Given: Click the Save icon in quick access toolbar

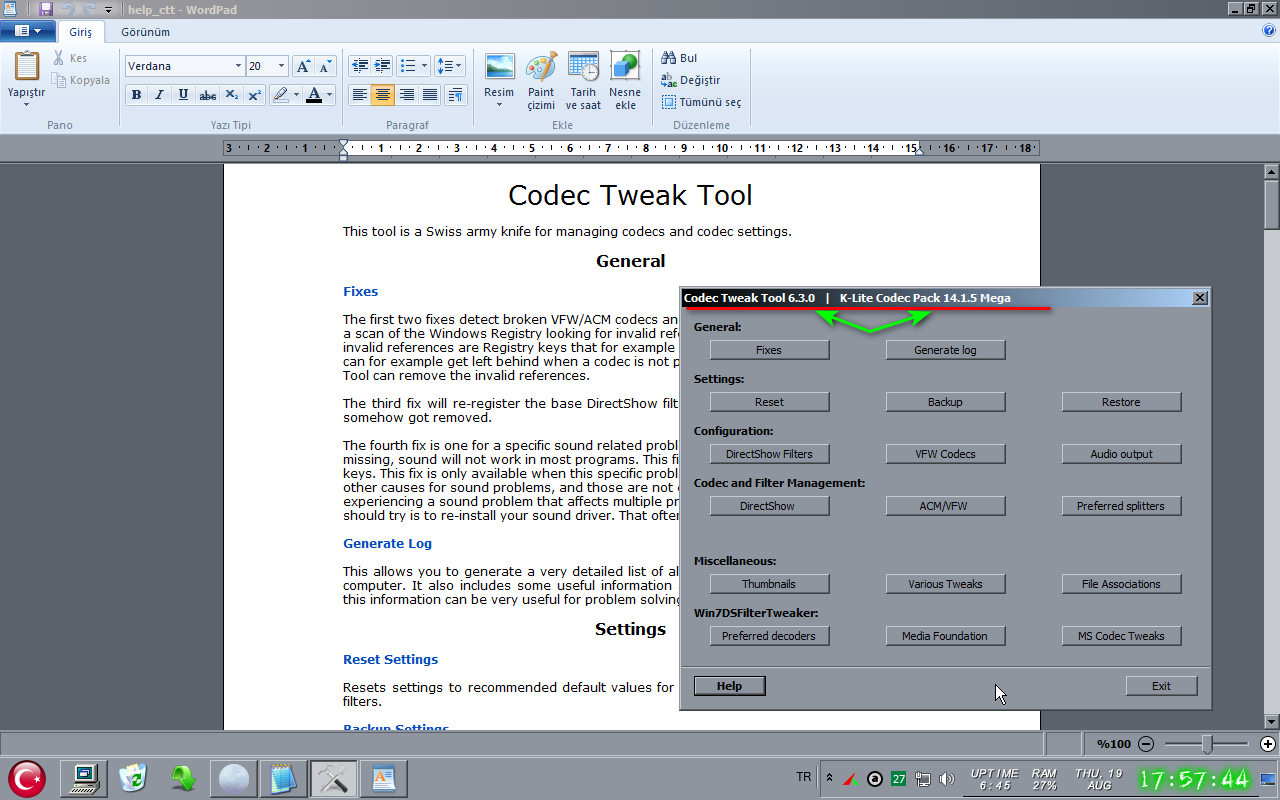Looking at the screenshot, I should (x=46, y=9).
